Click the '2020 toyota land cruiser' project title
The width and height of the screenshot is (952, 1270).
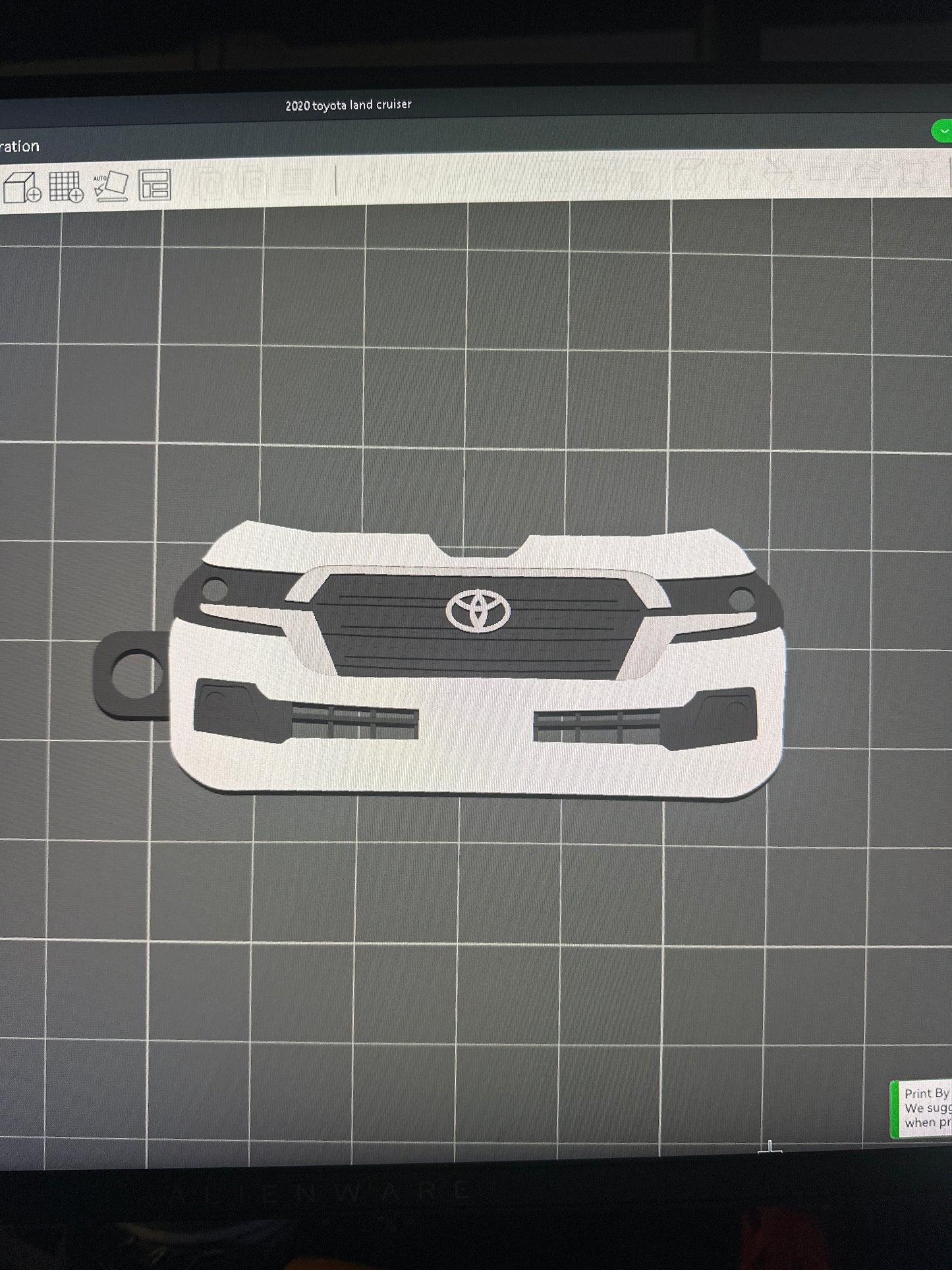[349, 105]
